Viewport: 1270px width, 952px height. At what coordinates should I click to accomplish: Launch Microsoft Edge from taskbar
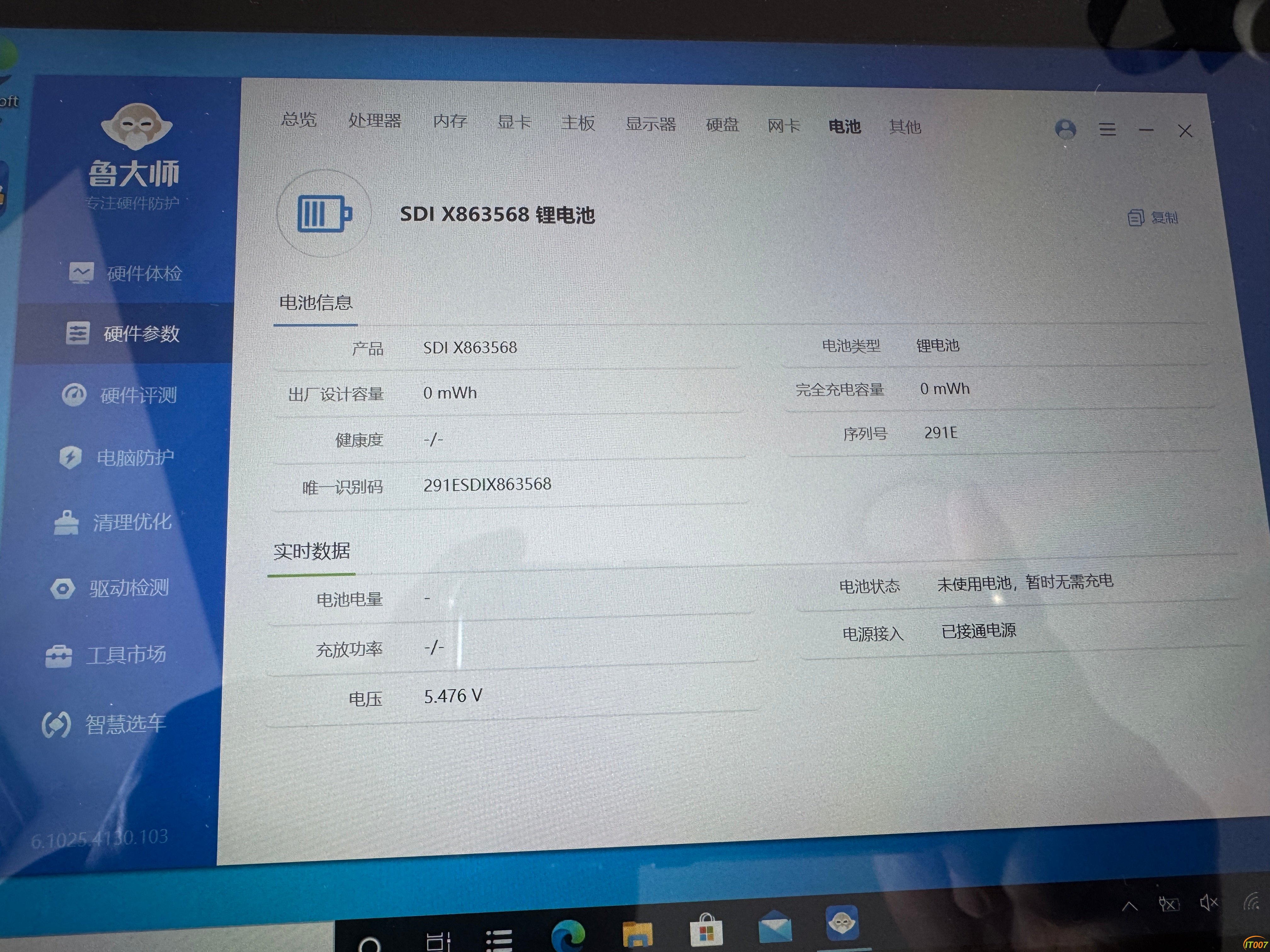coord(568,935)
